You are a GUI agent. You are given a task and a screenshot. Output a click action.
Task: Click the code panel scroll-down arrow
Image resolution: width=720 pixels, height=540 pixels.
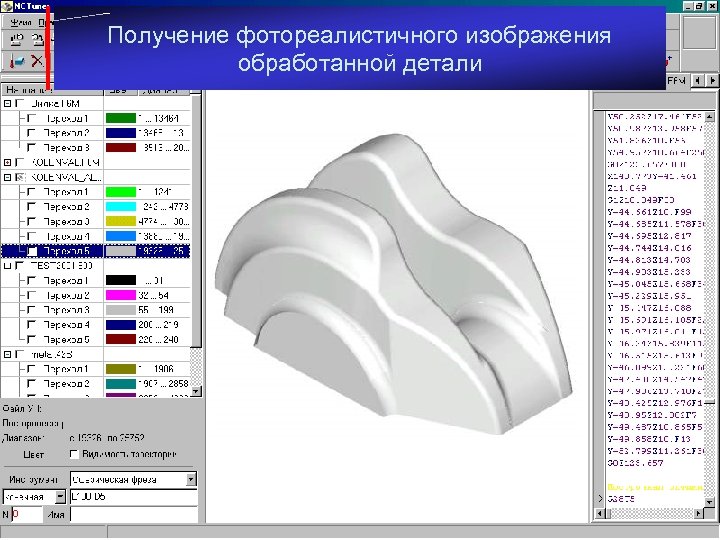pos(709,502)
